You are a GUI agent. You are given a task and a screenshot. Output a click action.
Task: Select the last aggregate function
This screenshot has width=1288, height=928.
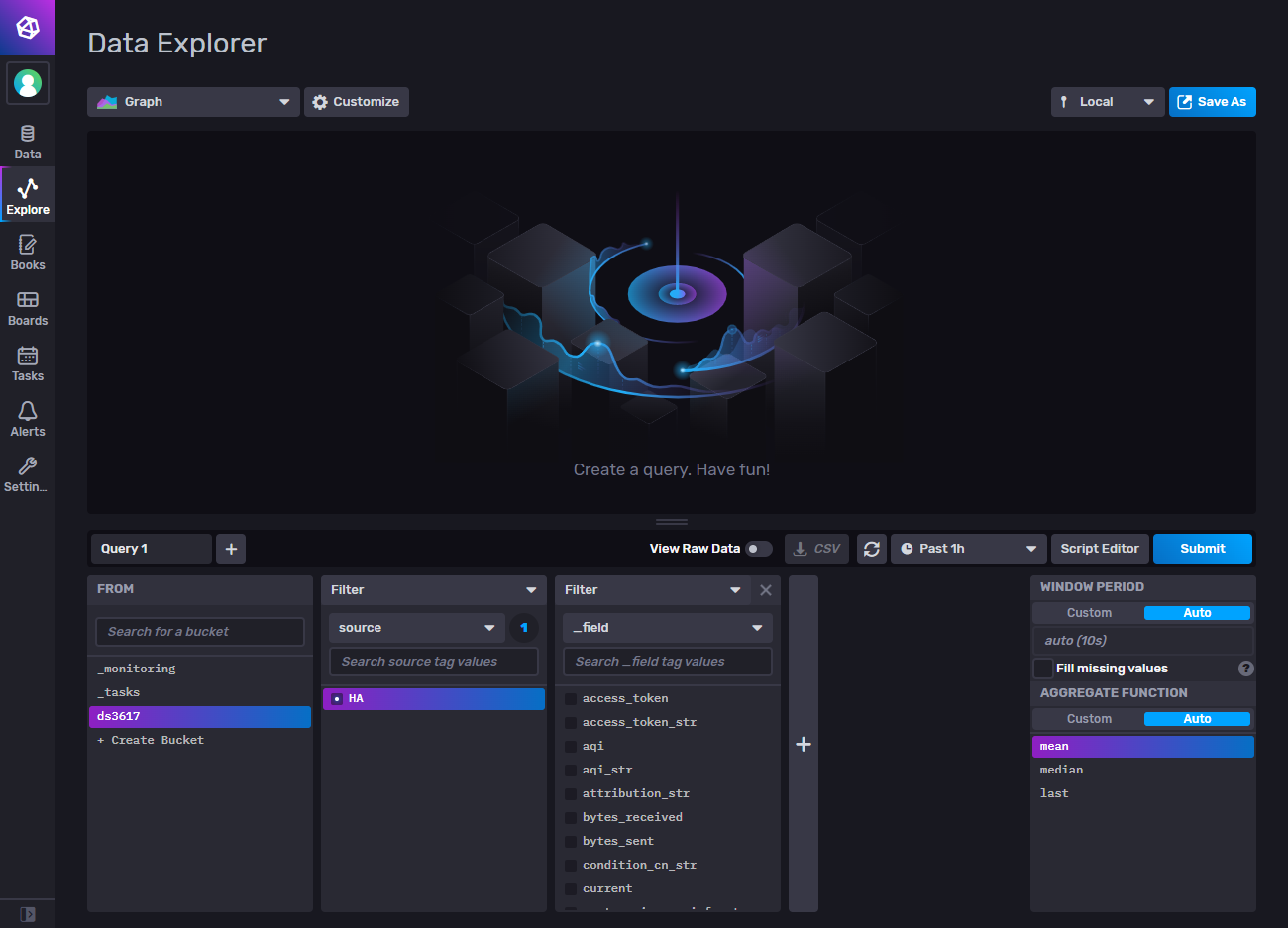(x=1143, y=794)
